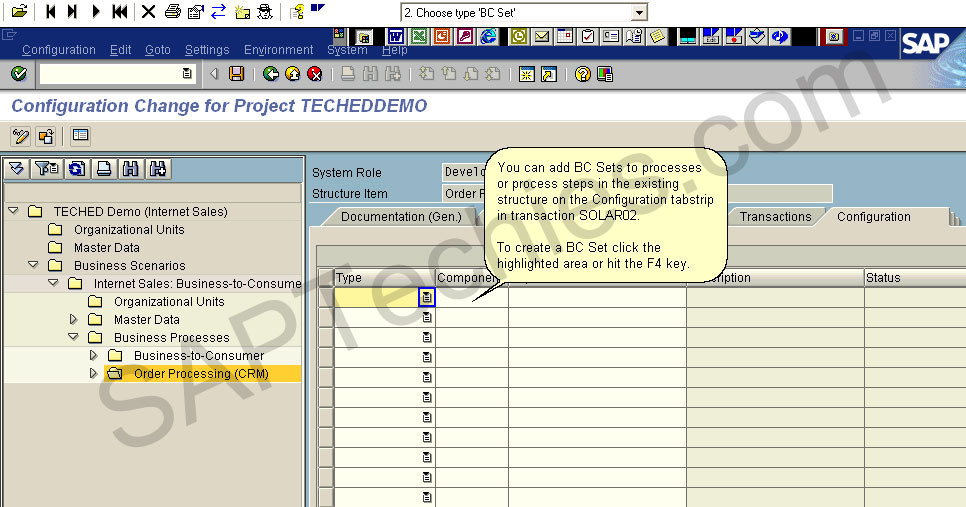Click the Generate shortcut icon
Screen dimensions: 966x507
(x=548, y=74)
